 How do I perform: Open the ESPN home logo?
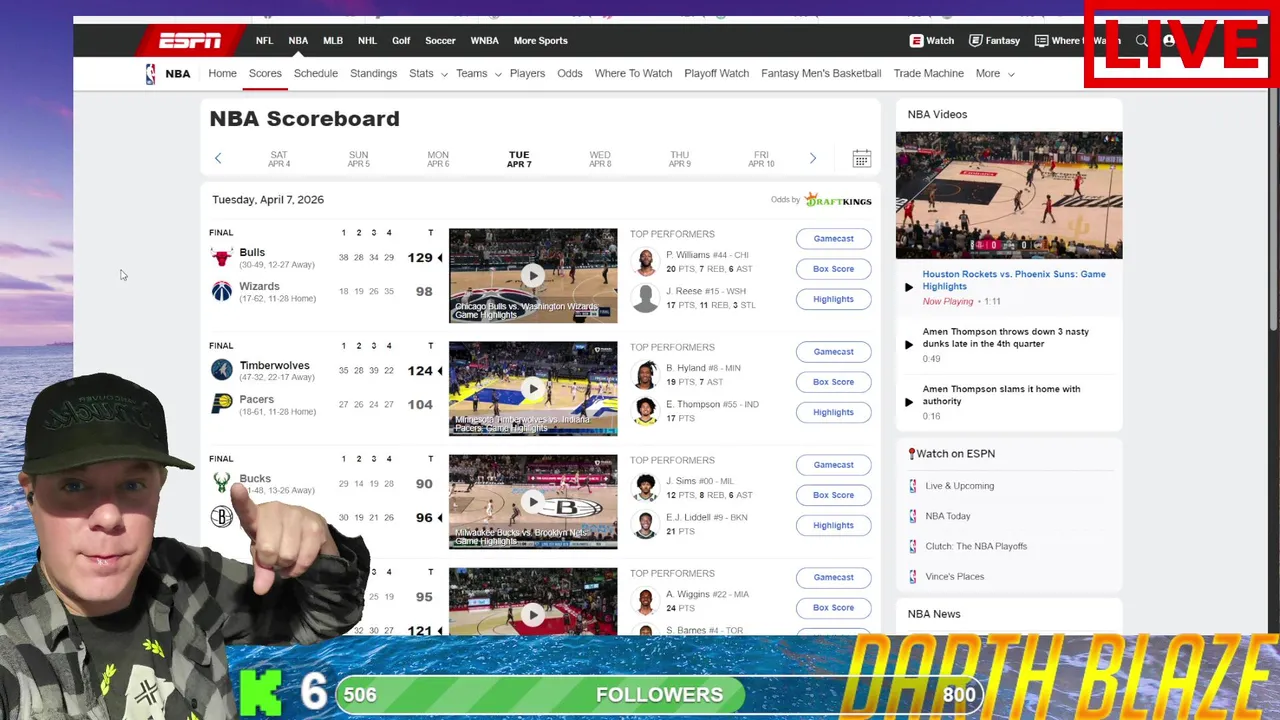tap(190, 41)
